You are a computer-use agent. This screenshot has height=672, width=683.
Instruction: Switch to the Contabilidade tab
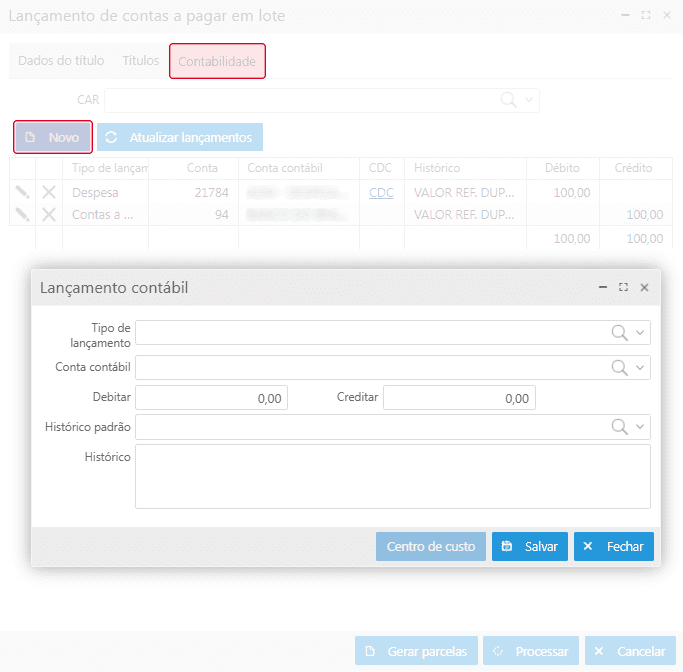(x=217, y=62)
